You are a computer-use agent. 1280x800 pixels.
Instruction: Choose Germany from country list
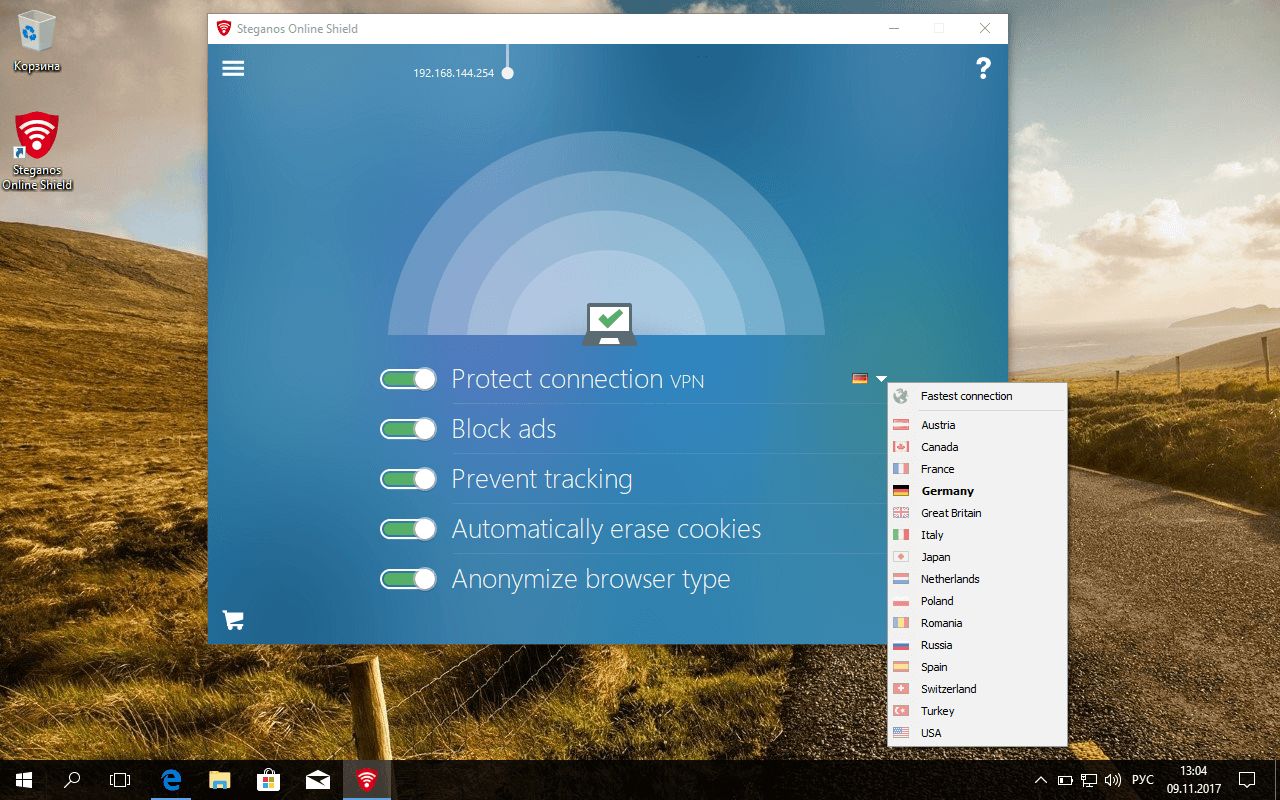977,491
